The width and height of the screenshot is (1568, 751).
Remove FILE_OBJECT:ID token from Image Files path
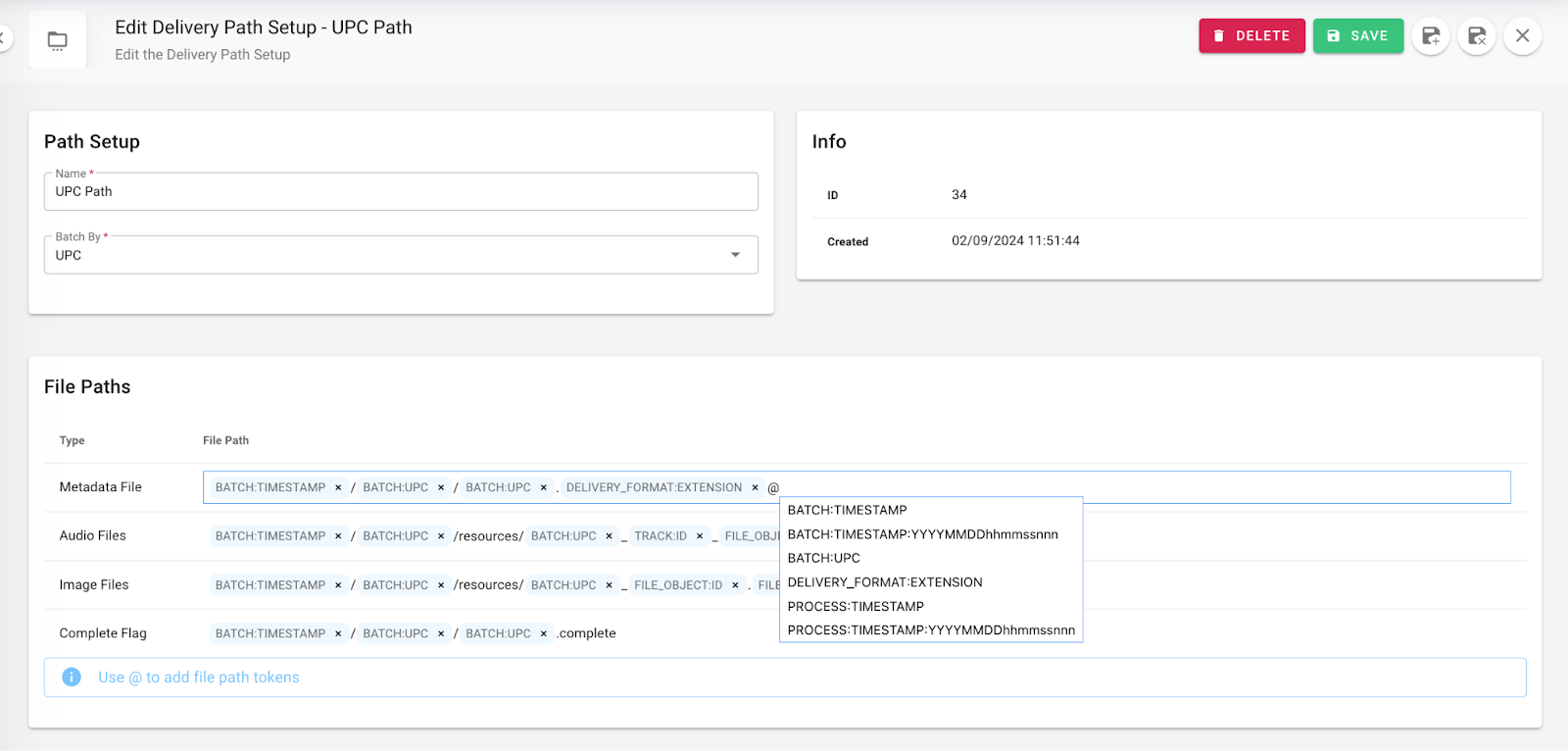click(735, 585)
